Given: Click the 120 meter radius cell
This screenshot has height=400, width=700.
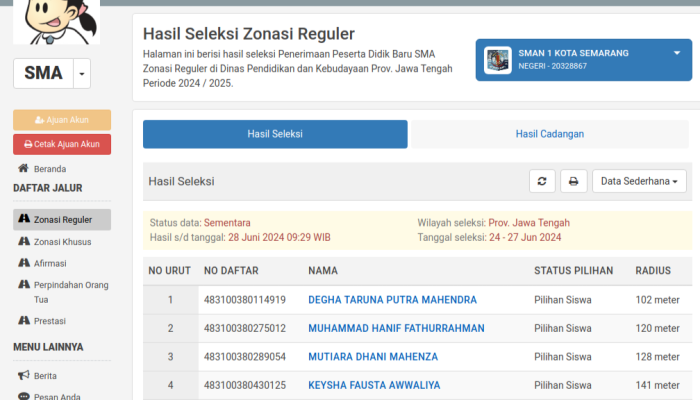Looking at the screenshot, I should tap(658, 329).
